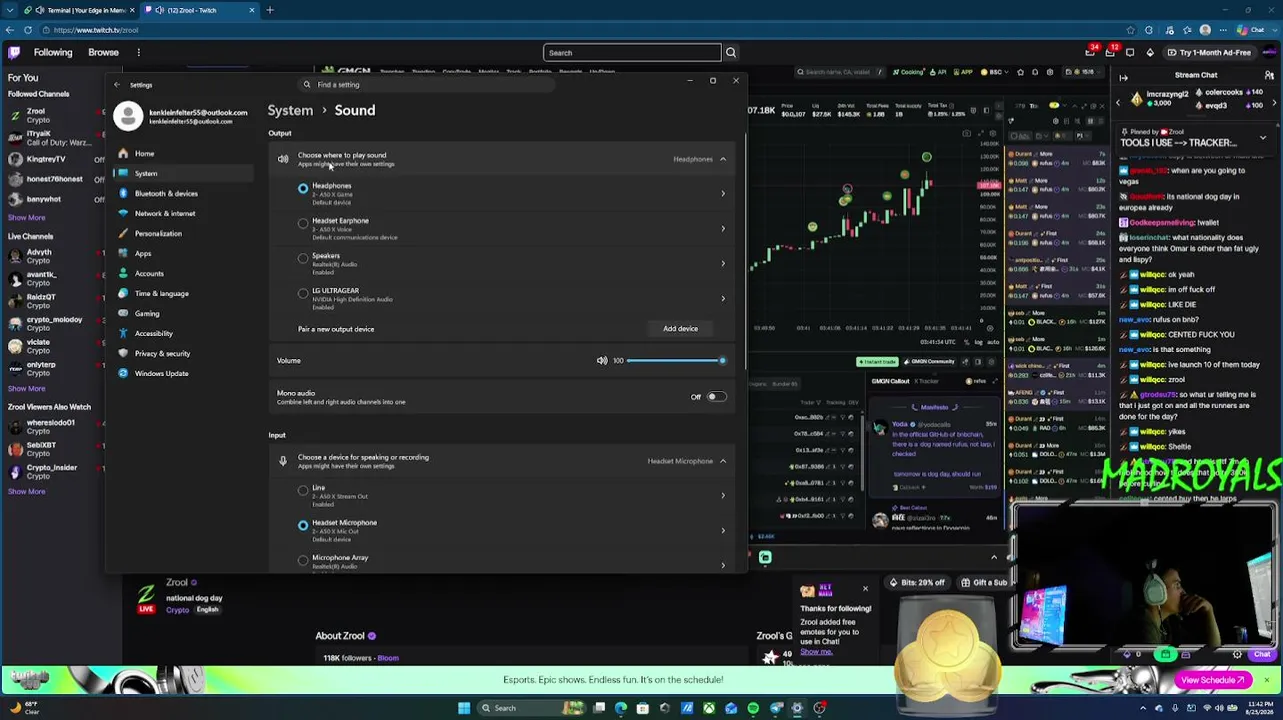Open Line input properties chevron
This screenshot has height=720, width=1283.
point(723,496)
